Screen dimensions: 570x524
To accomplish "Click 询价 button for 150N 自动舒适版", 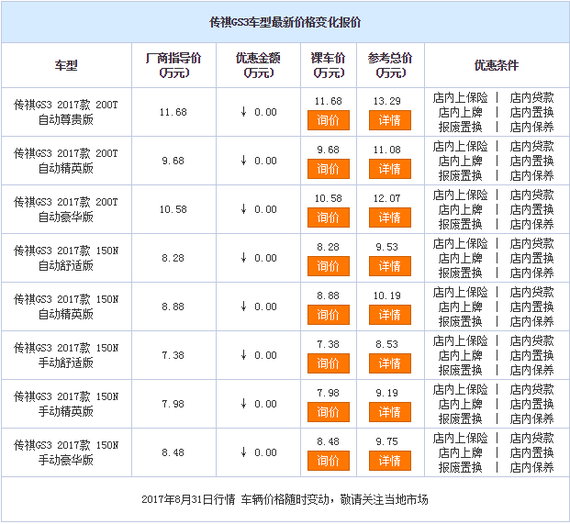I will click(x=328, y=266).
